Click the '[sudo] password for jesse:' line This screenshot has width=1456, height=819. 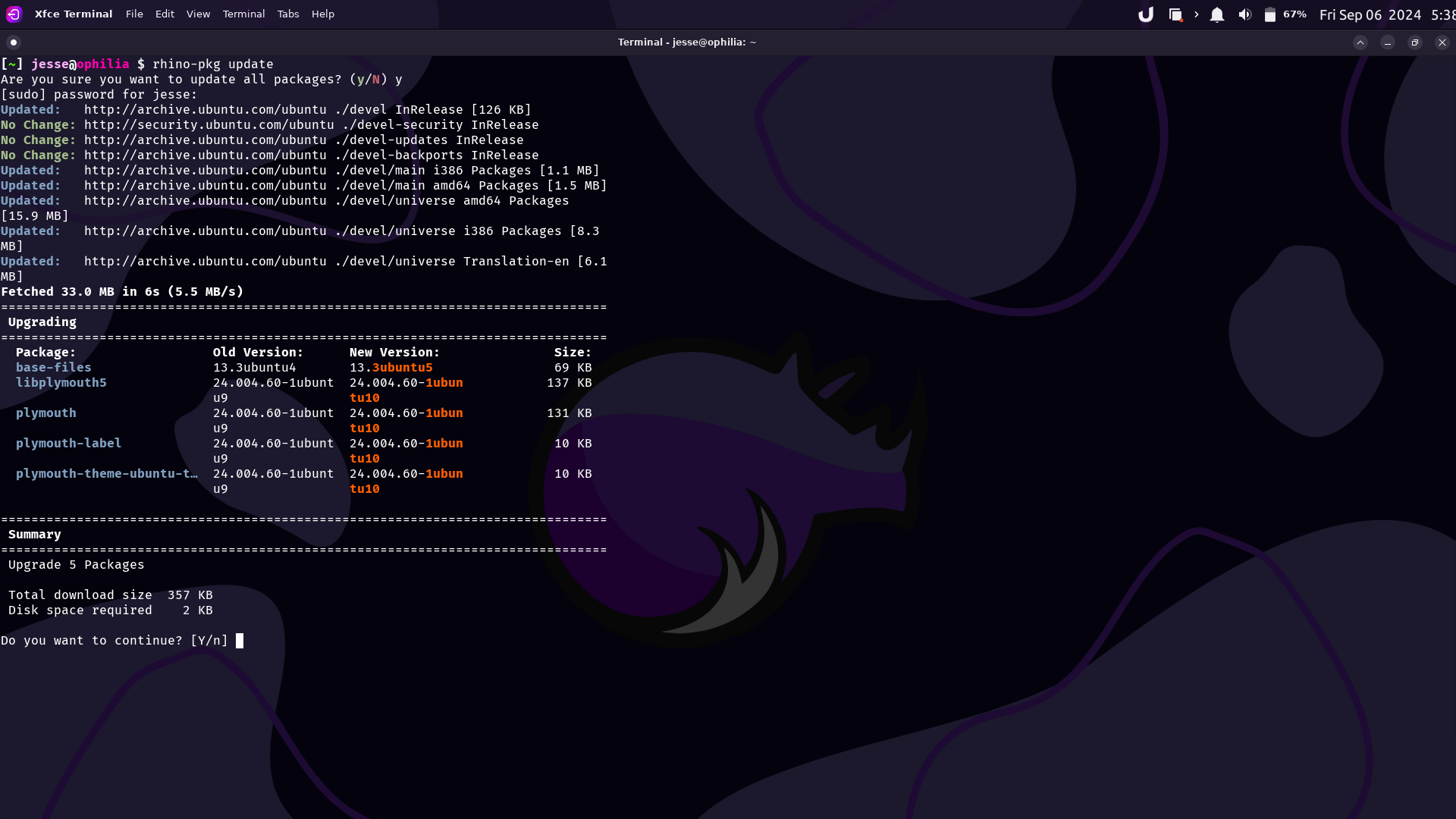coord(99,95)
